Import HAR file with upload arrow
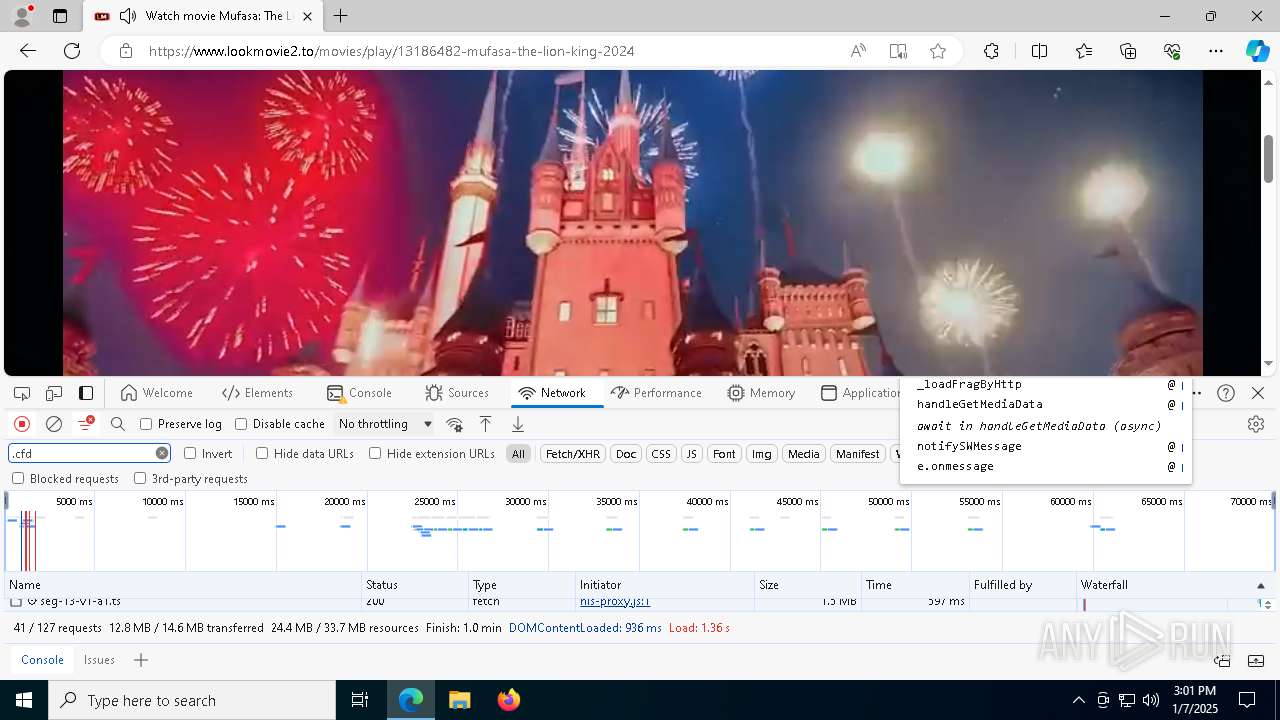The width and height of the screenshot is (1280, 720). coord(486,424)
